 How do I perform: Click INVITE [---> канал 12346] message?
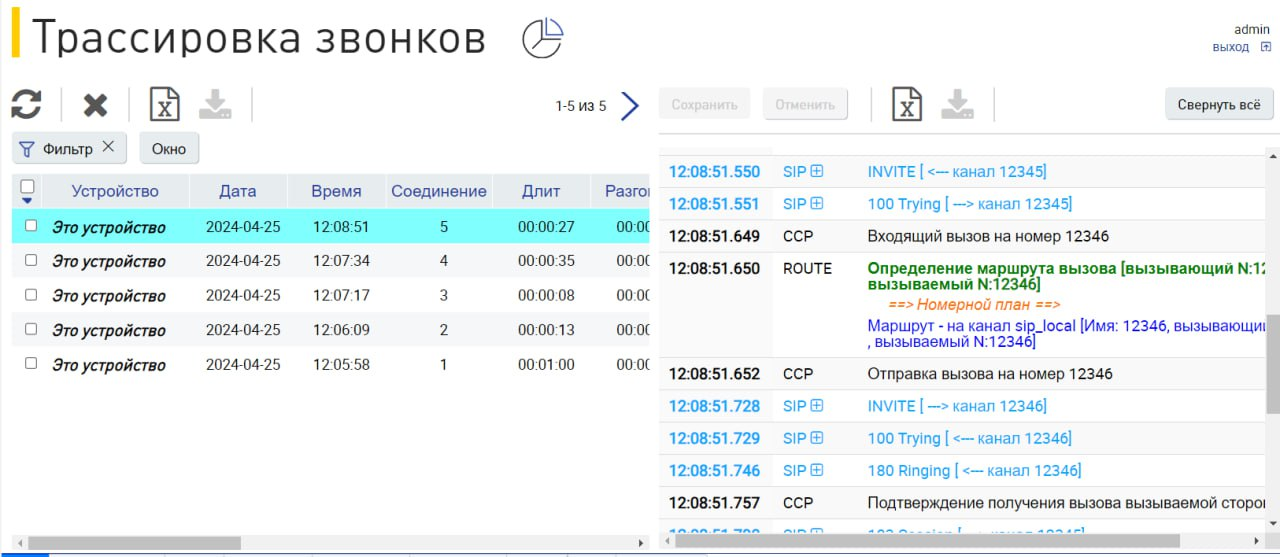point(957,405)
